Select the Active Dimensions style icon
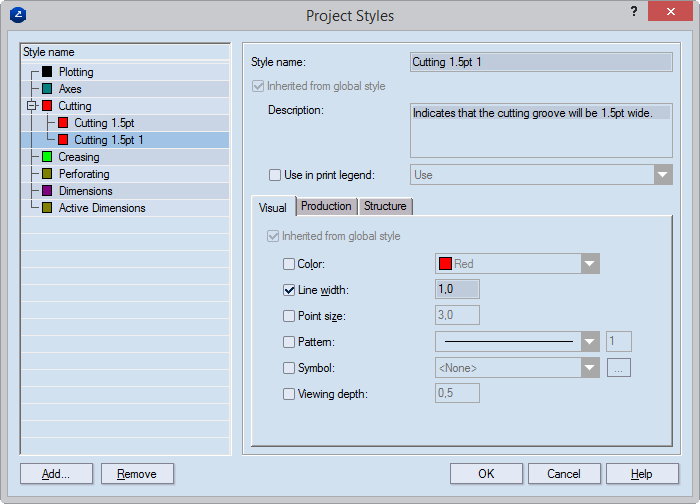Screen dimensions: 700x504 (47, 208)
